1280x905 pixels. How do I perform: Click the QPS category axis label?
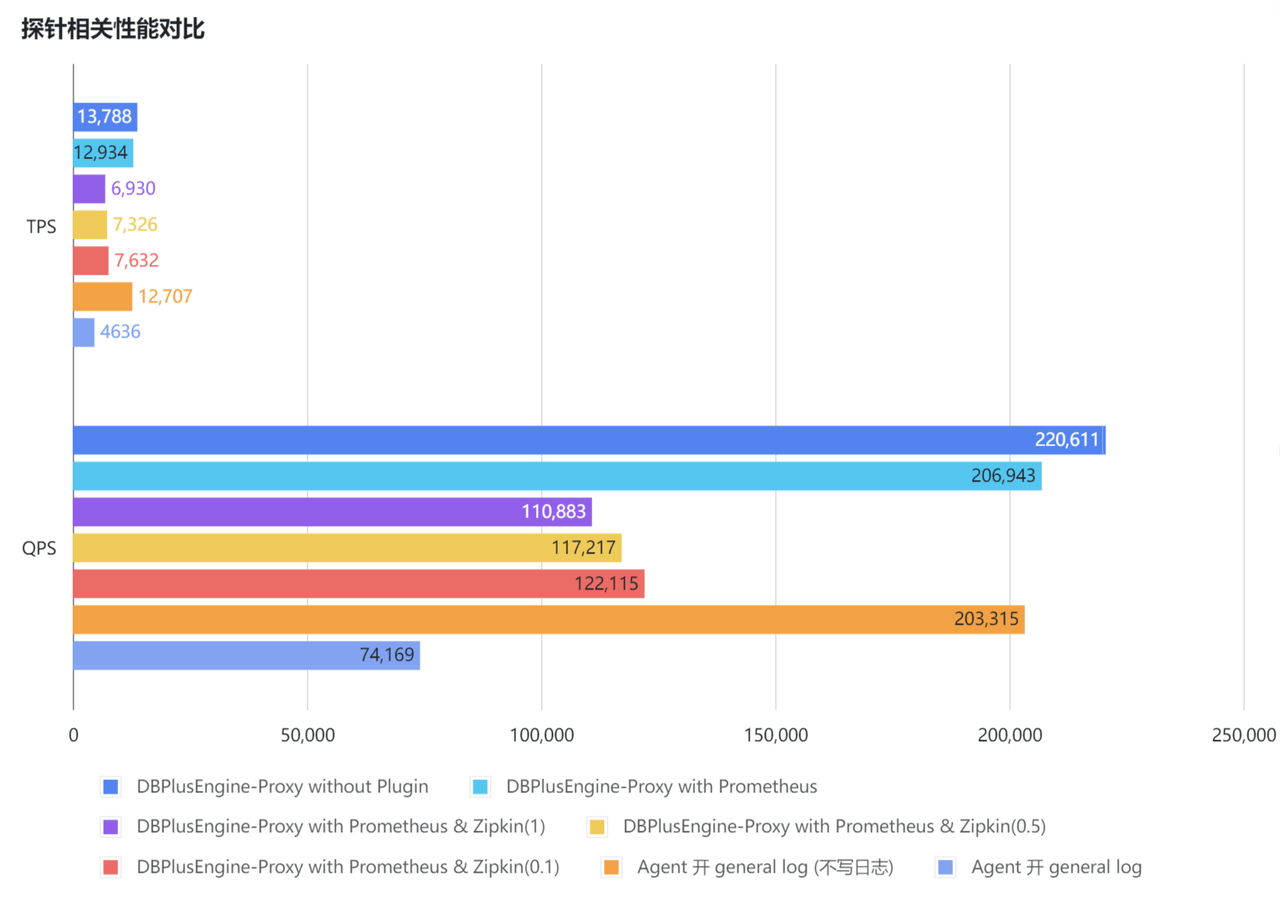[41, 548]
